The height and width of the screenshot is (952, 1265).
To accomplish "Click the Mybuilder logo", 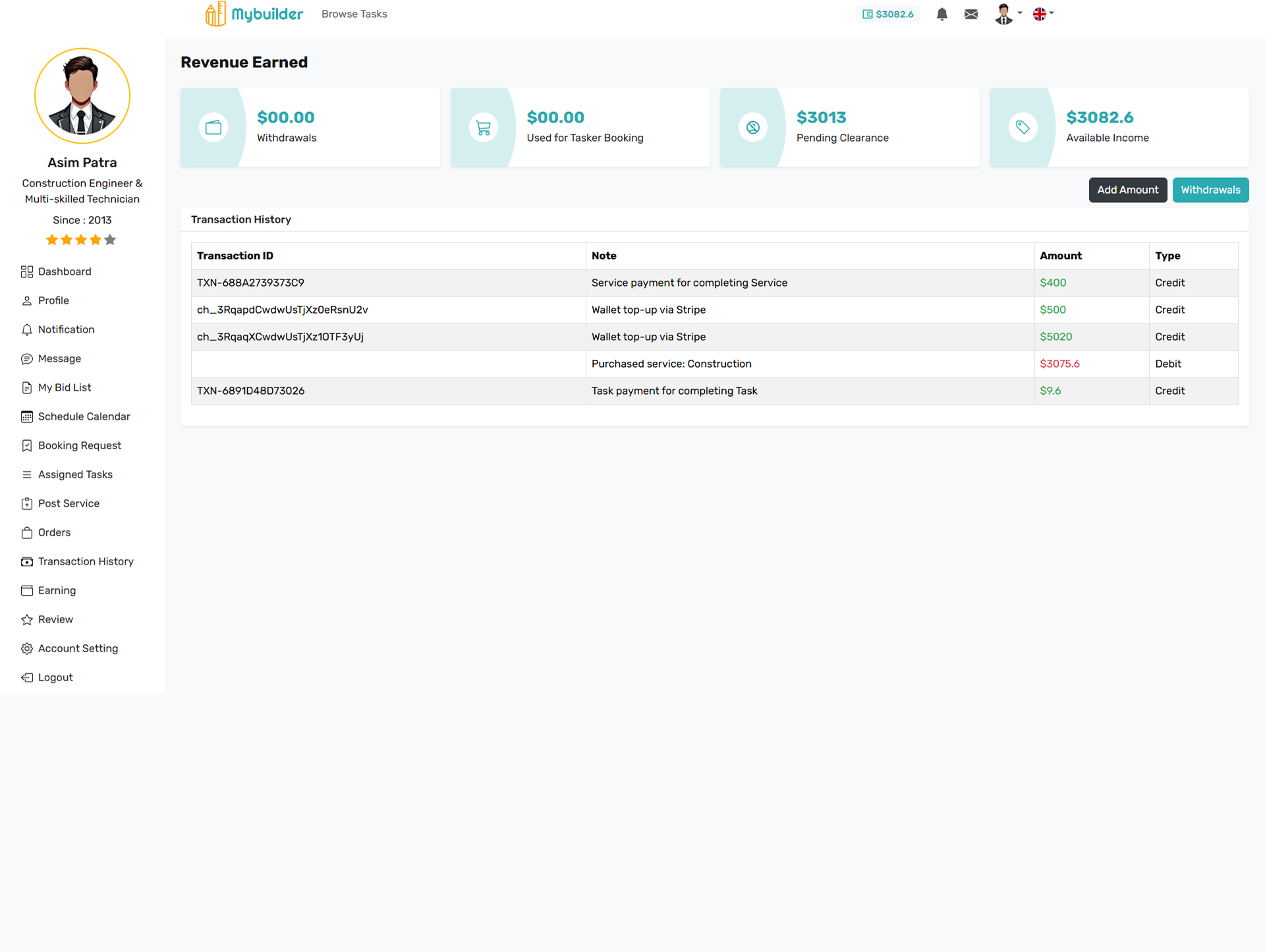I will (254, 14).
